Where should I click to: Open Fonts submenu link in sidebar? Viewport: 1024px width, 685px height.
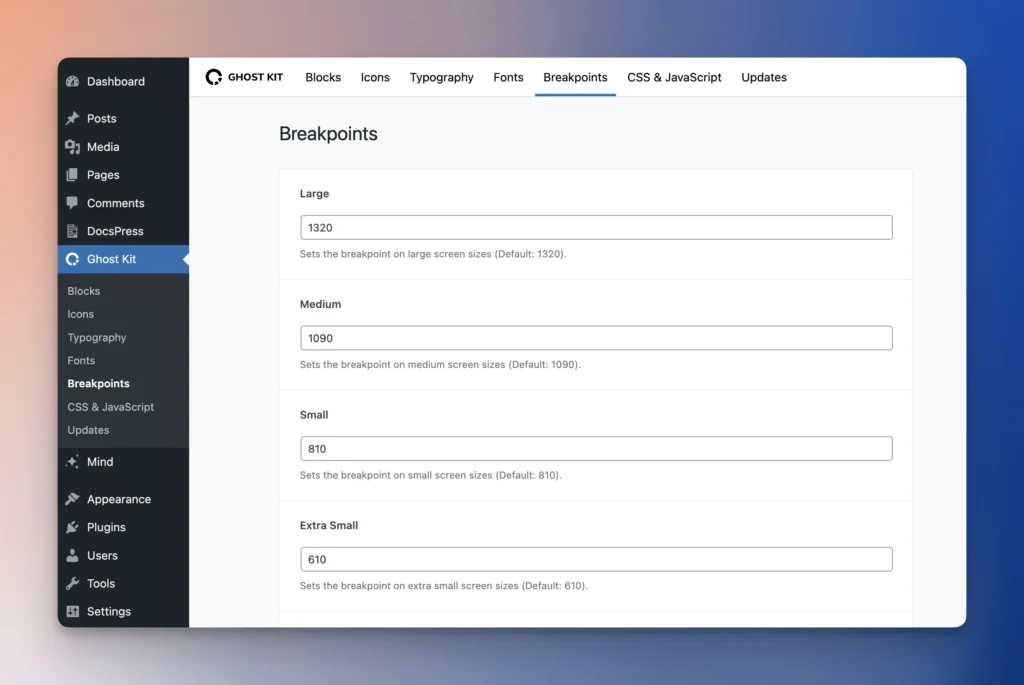pos(81,360)
